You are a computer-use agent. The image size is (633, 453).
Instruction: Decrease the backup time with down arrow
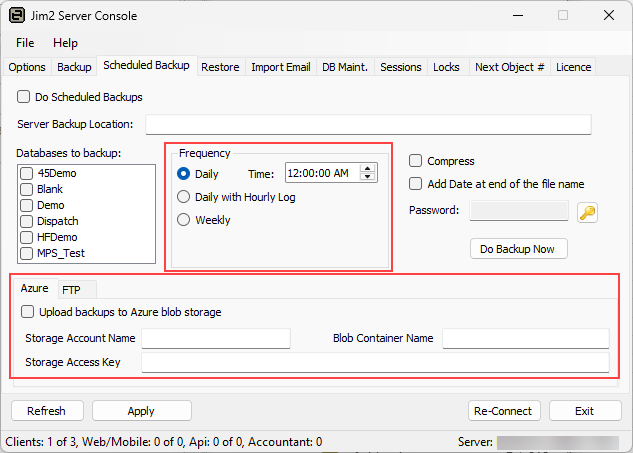[367, 176]
